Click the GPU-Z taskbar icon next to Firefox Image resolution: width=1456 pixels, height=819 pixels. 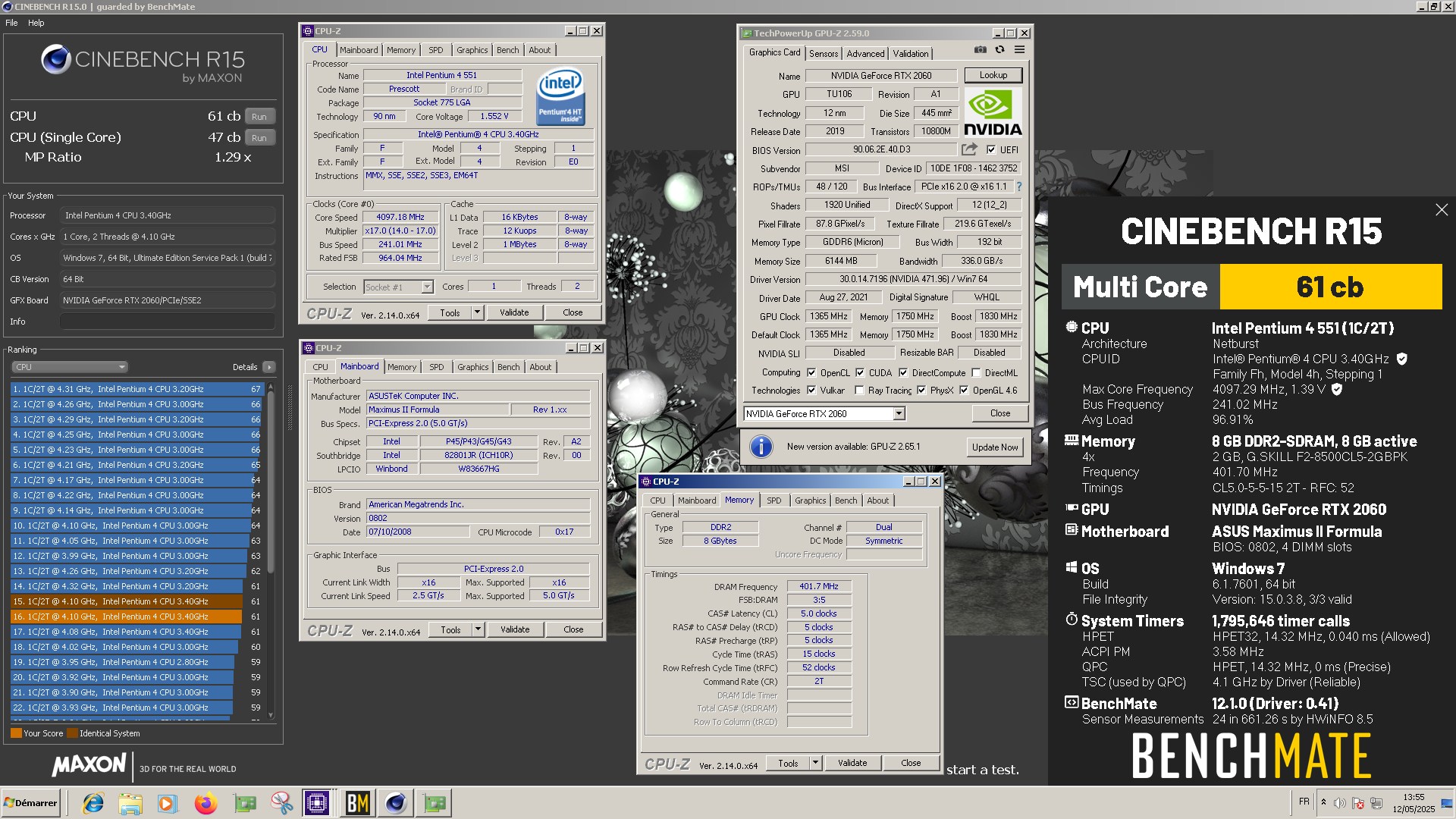[244, 803]
